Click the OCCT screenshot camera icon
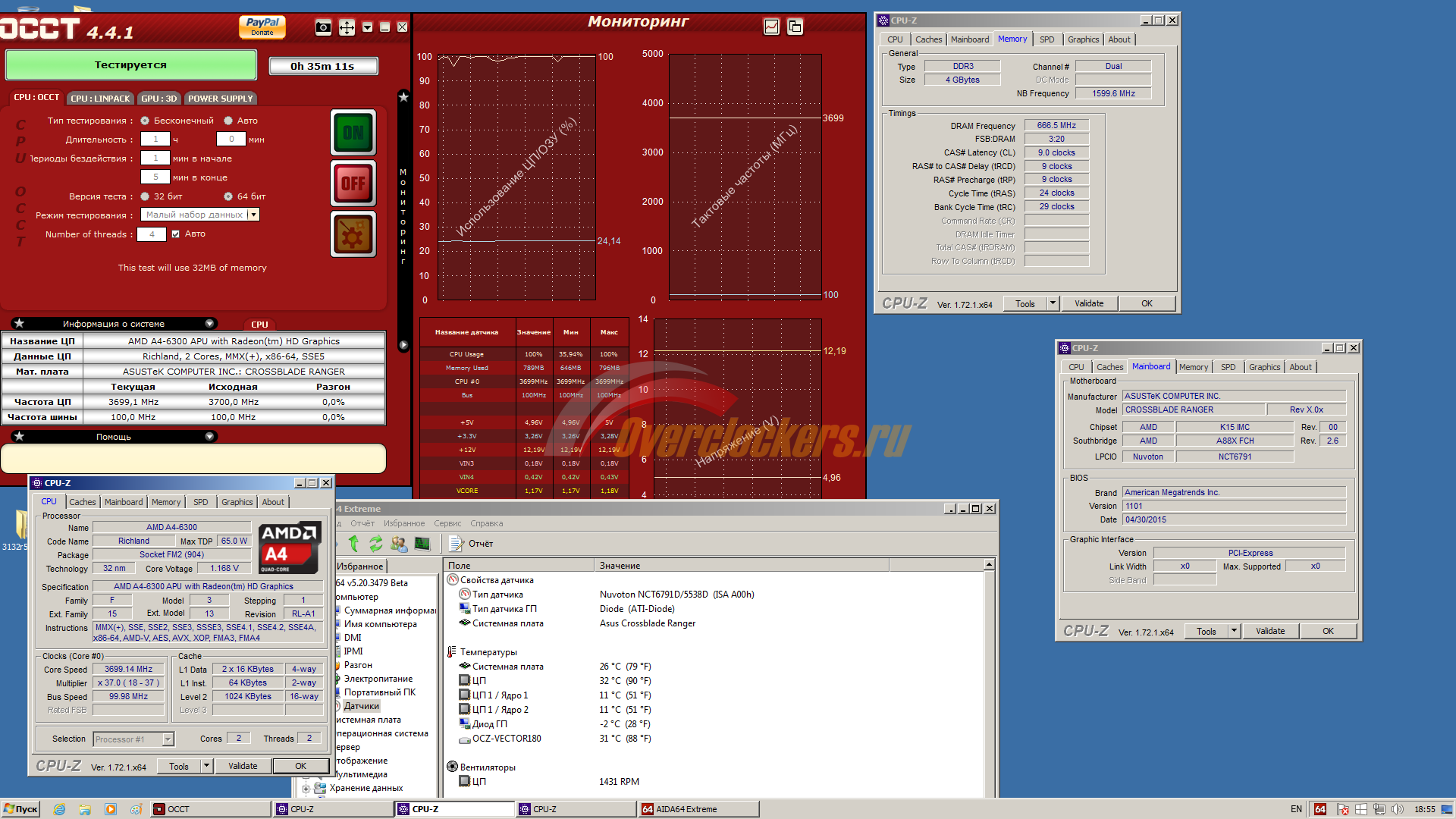This screenshot has width=1456, height=819. pos(323,28)
